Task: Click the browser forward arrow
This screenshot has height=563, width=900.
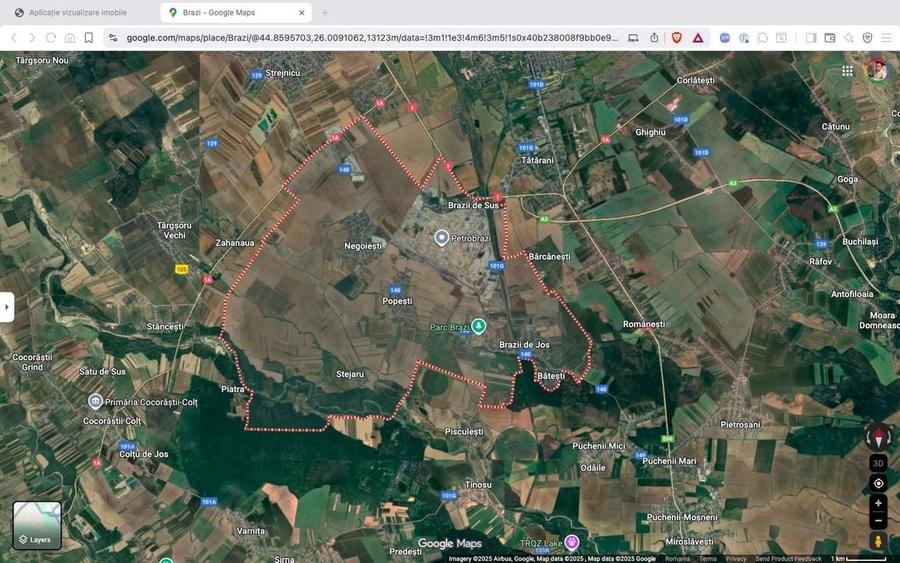Action: (x=32, y=38)
